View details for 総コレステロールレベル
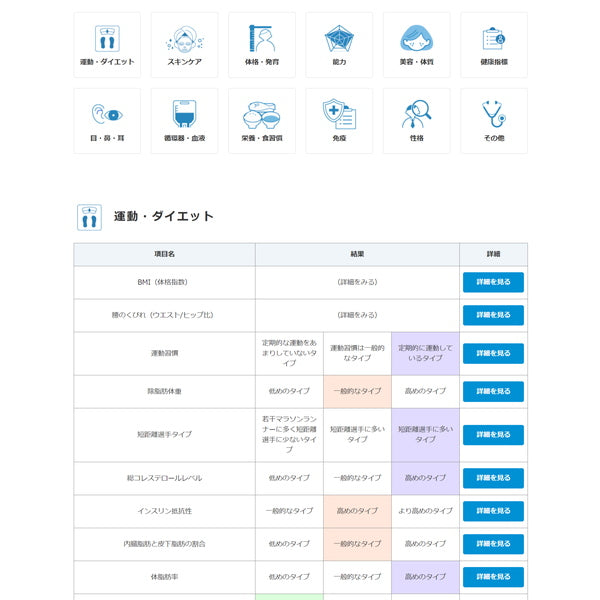Viewport: 600px width, 600px height. click(x=493, y=478)
